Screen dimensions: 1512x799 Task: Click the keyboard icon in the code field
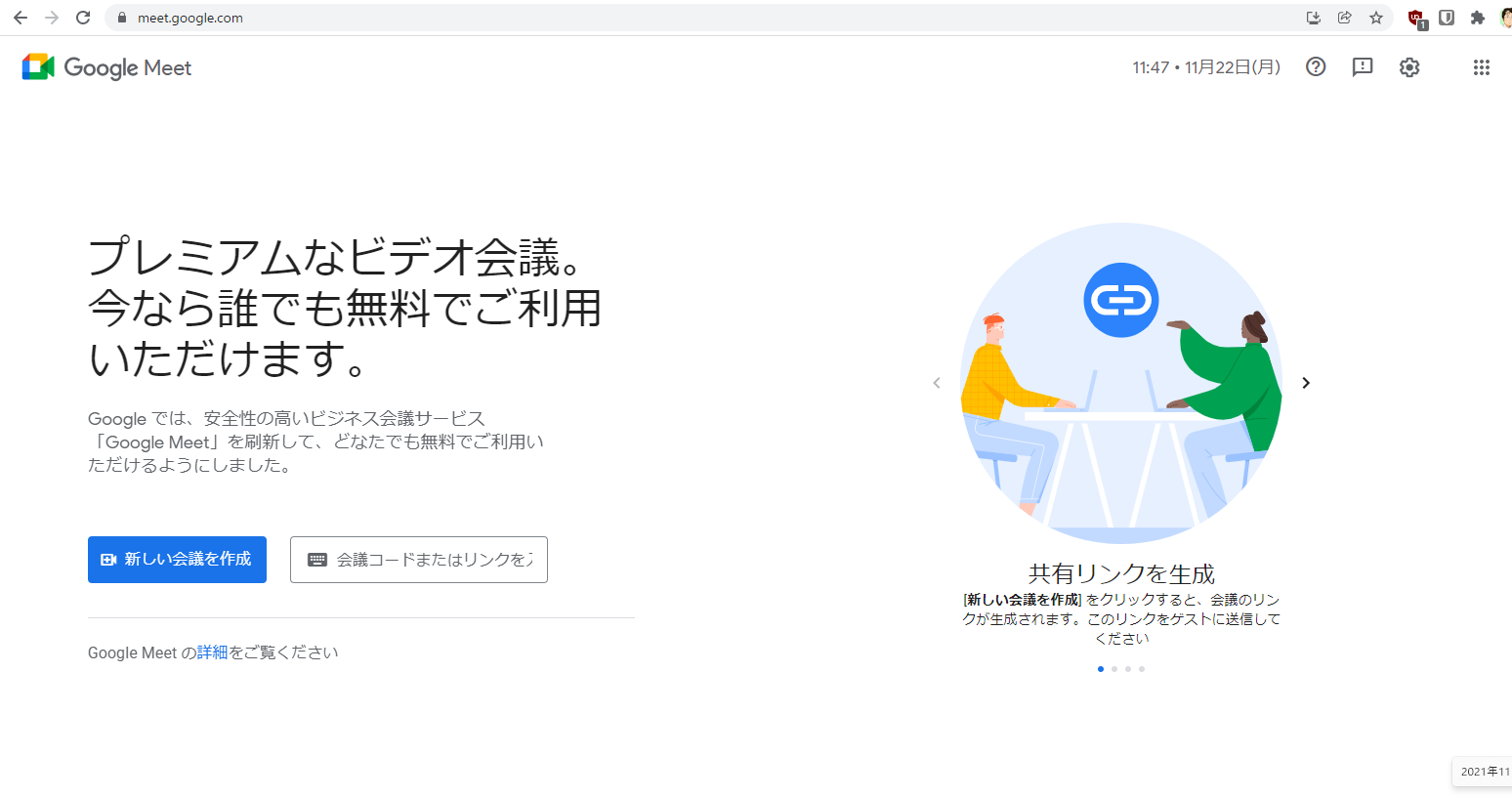(x=317, y=560)
